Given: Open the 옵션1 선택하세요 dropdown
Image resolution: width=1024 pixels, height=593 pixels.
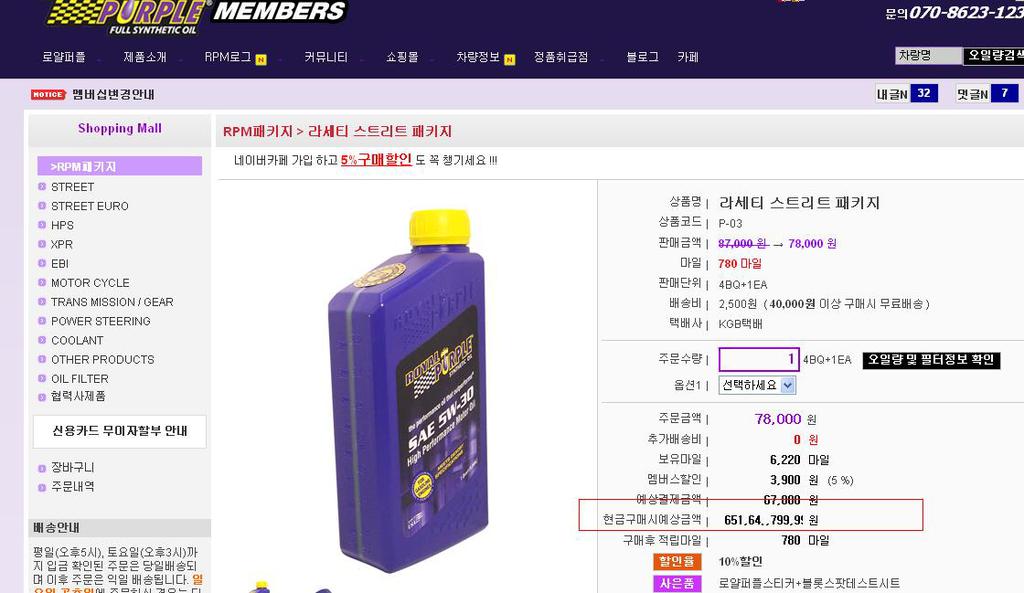Looking at the screenshot, I should [x=758, y=385].
